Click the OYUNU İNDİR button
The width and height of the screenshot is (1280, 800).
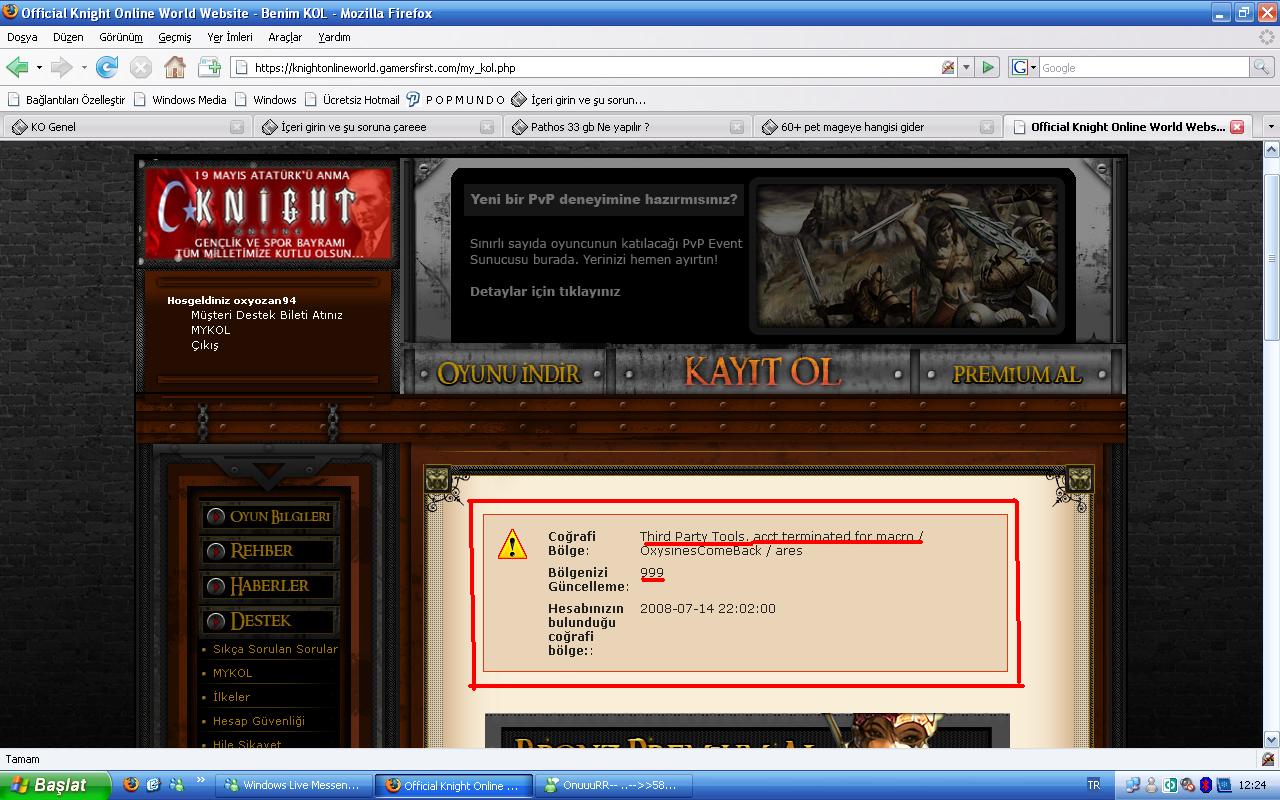(509, 374)
